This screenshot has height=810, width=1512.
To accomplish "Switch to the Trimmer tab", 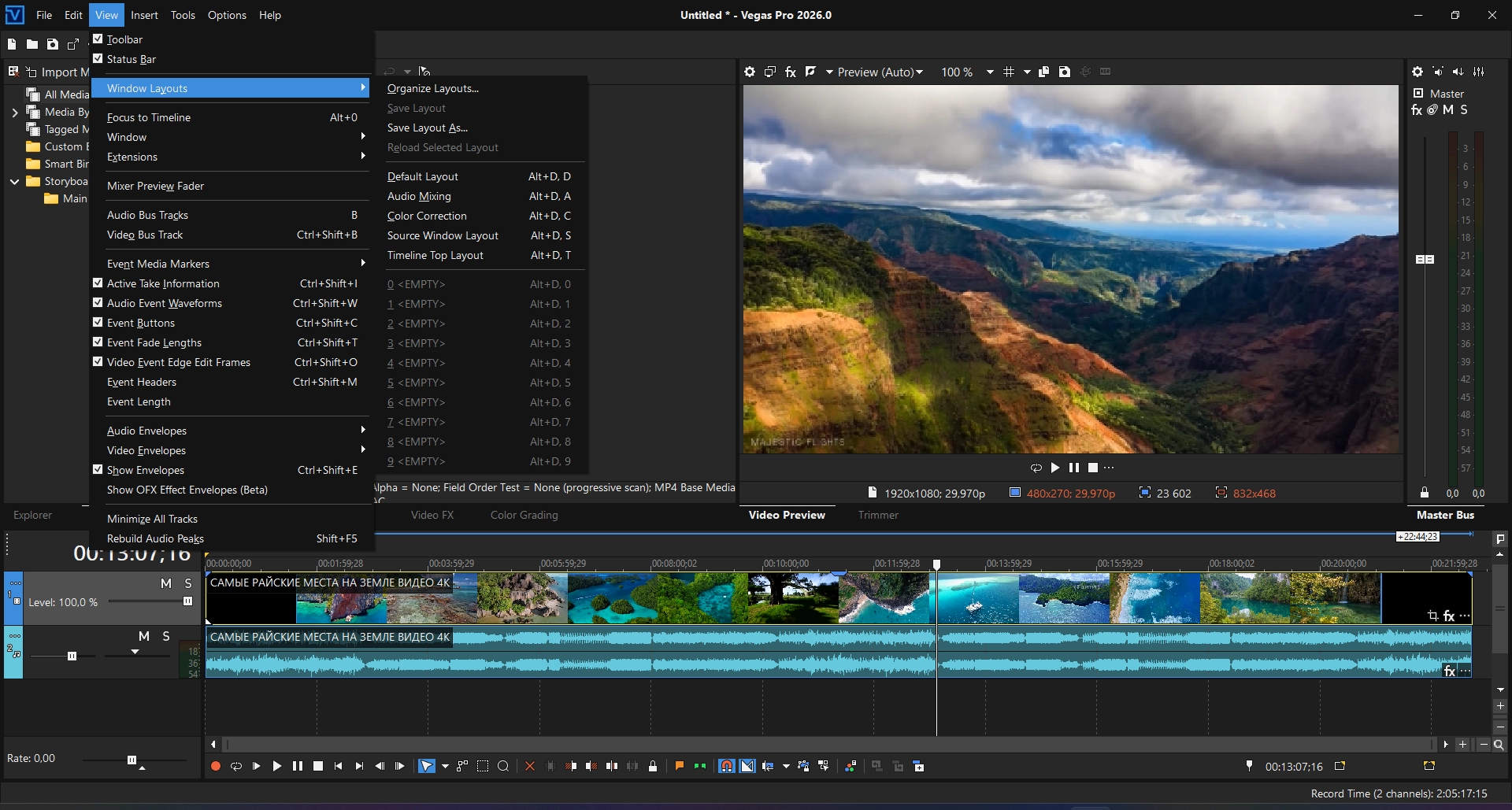I will tap(877, 515).
